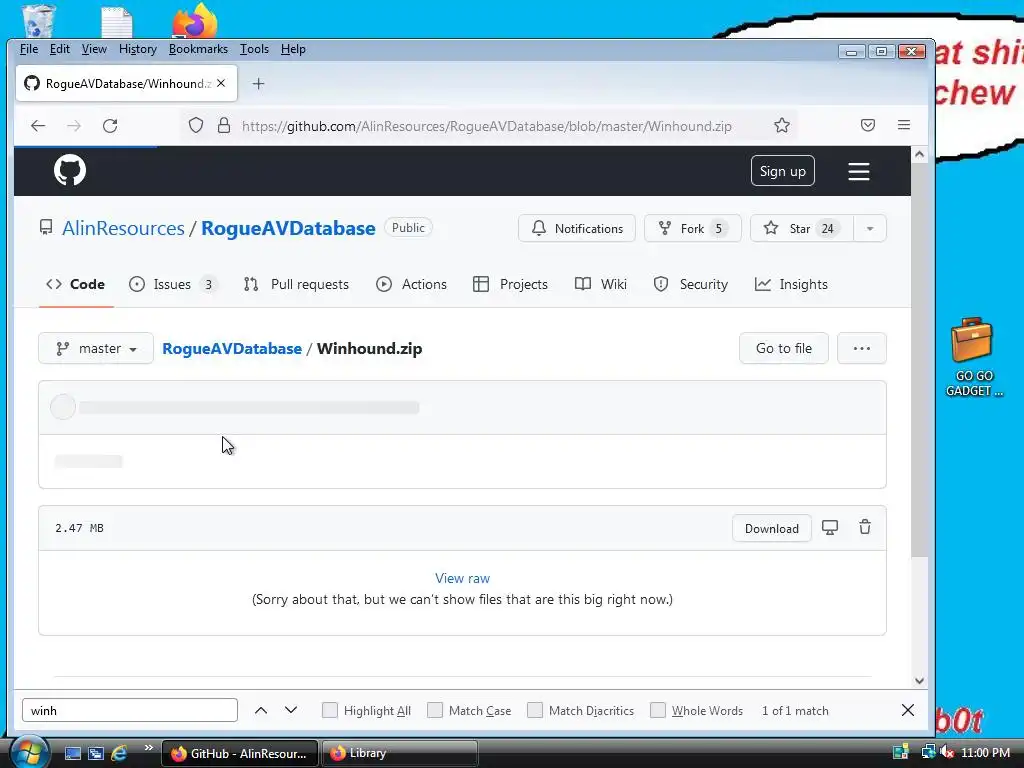Click Go to file button
This screenshot has width=1024, height=768.
click(784, 348)
